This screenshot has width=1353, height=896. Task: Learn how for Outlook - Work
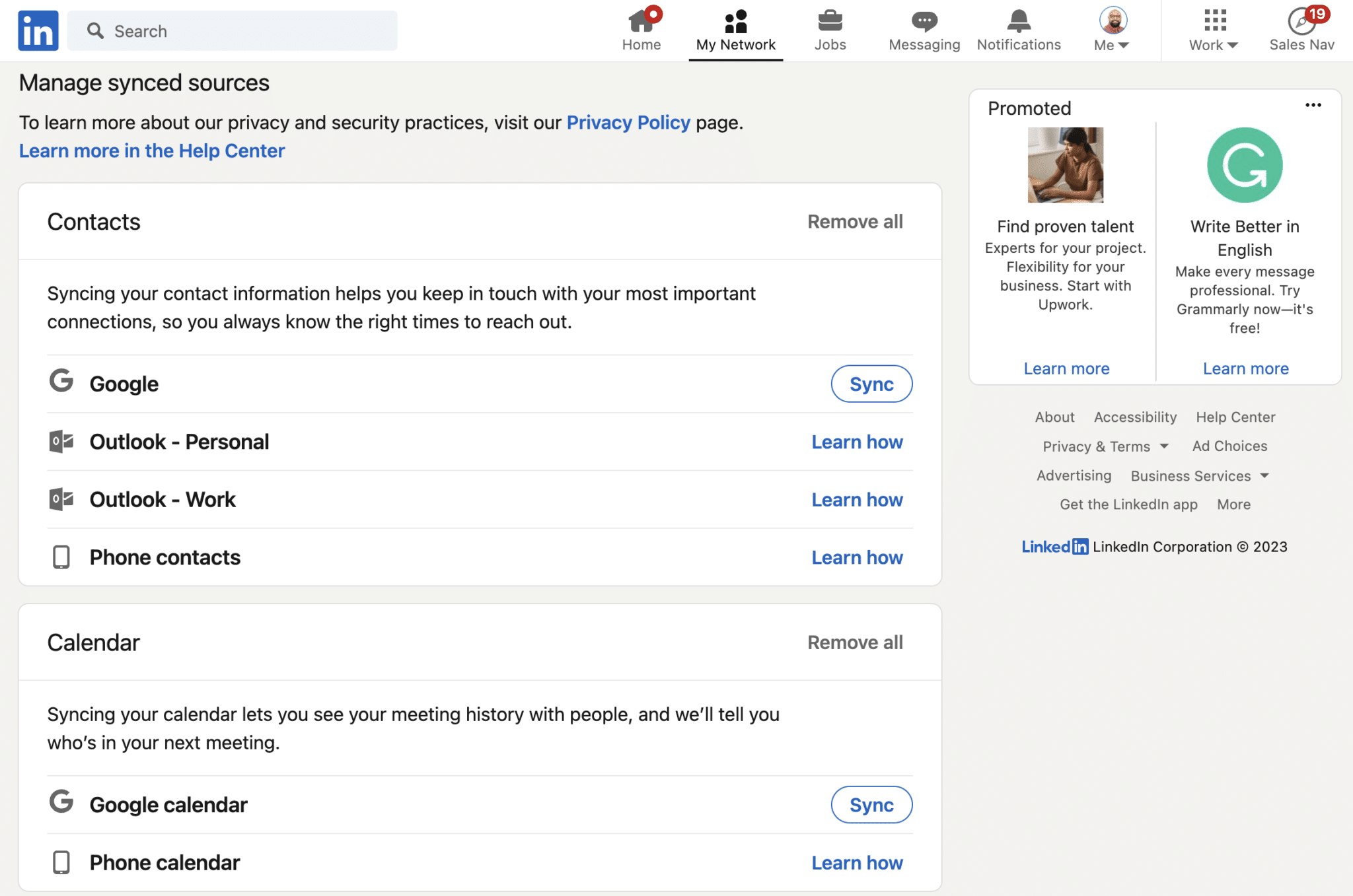click(857, 500)
